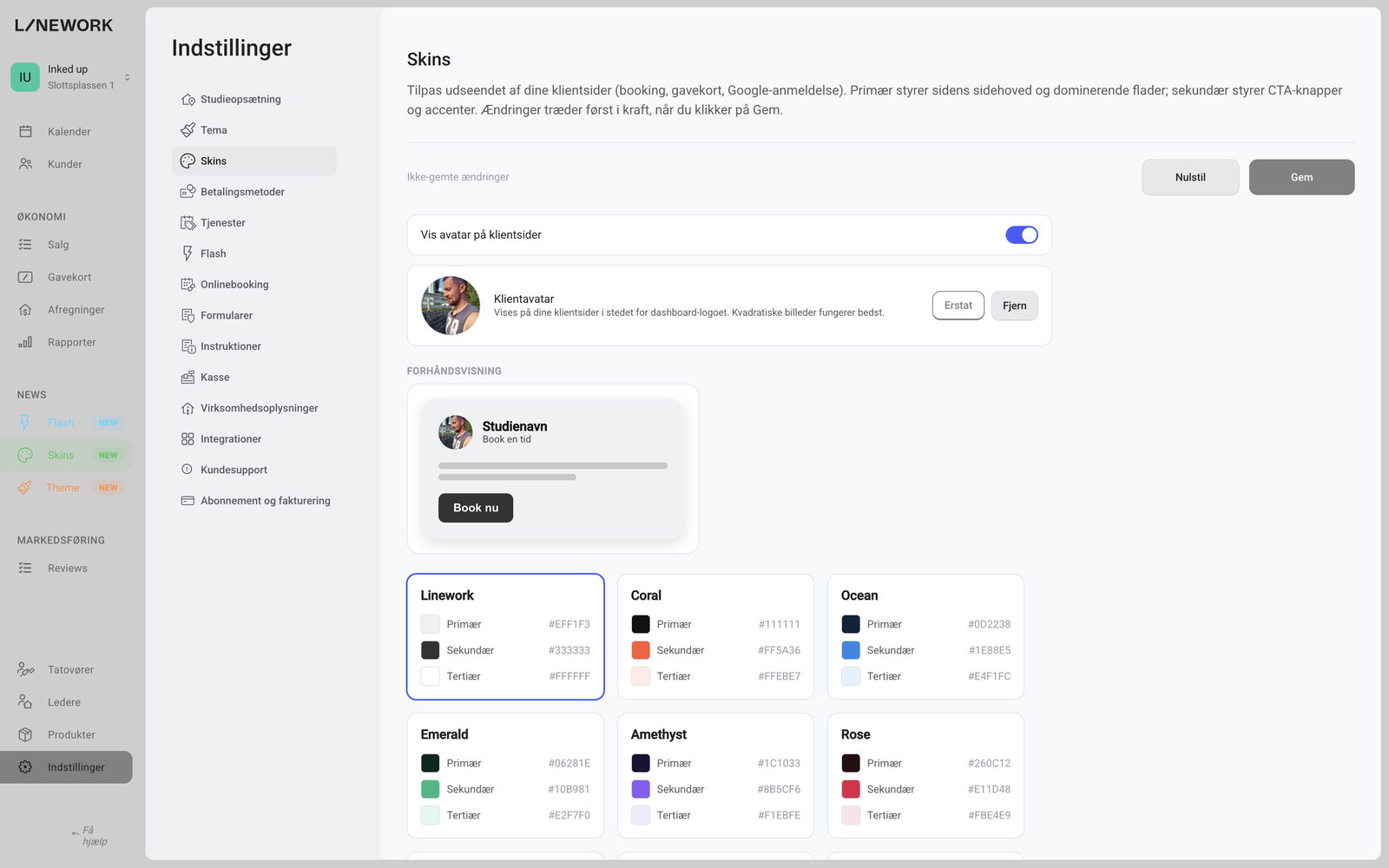Click the Emerald Primær hex value #06281E
Screen dimensions: 1389x868
point(569,763)
